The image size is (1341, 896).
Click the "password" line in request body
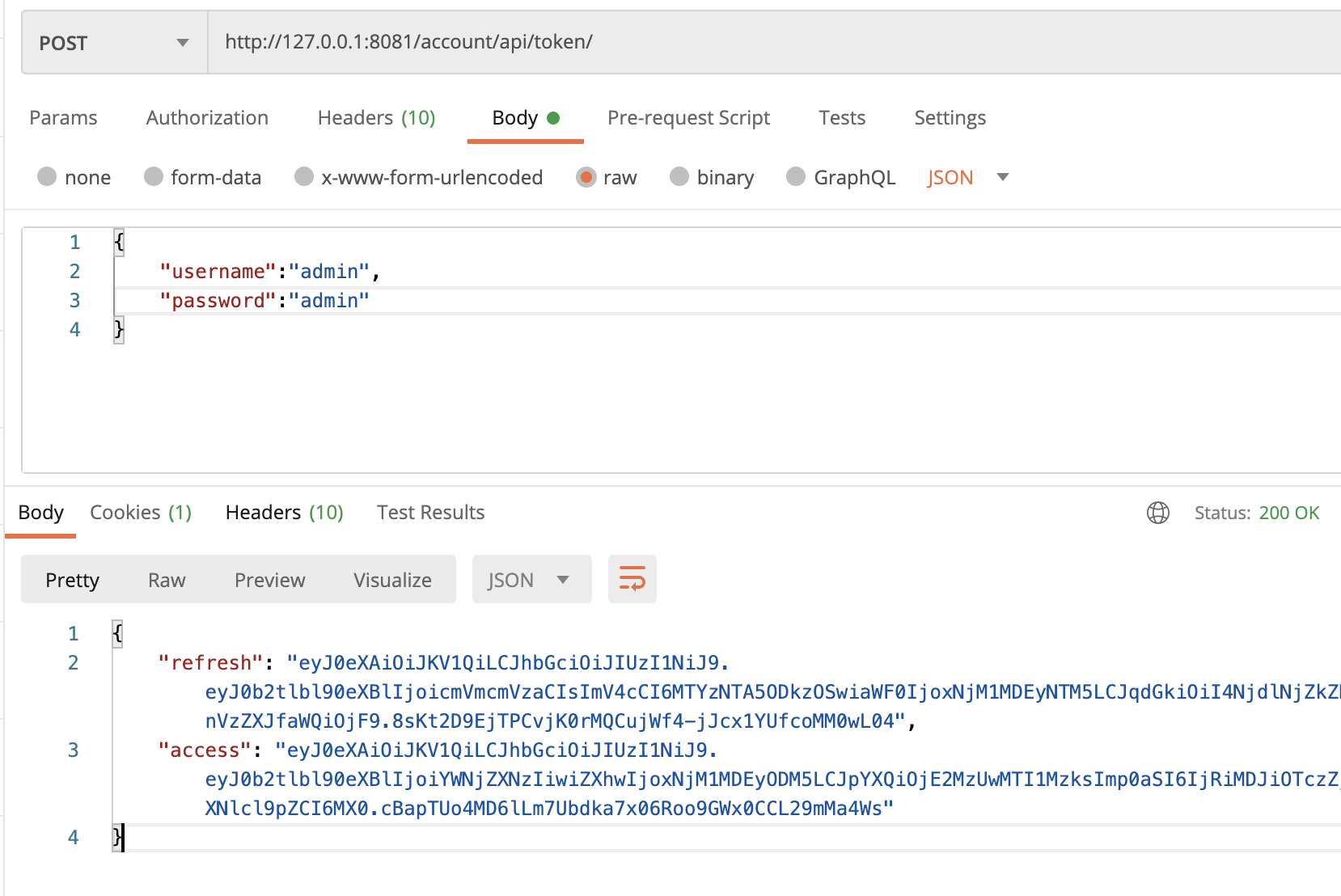point(264,301)
